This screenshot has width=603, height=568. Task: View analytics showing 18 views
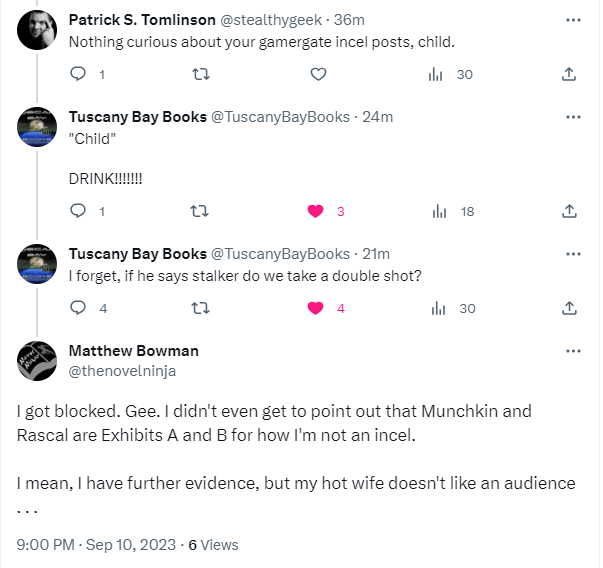coord(438,211)
